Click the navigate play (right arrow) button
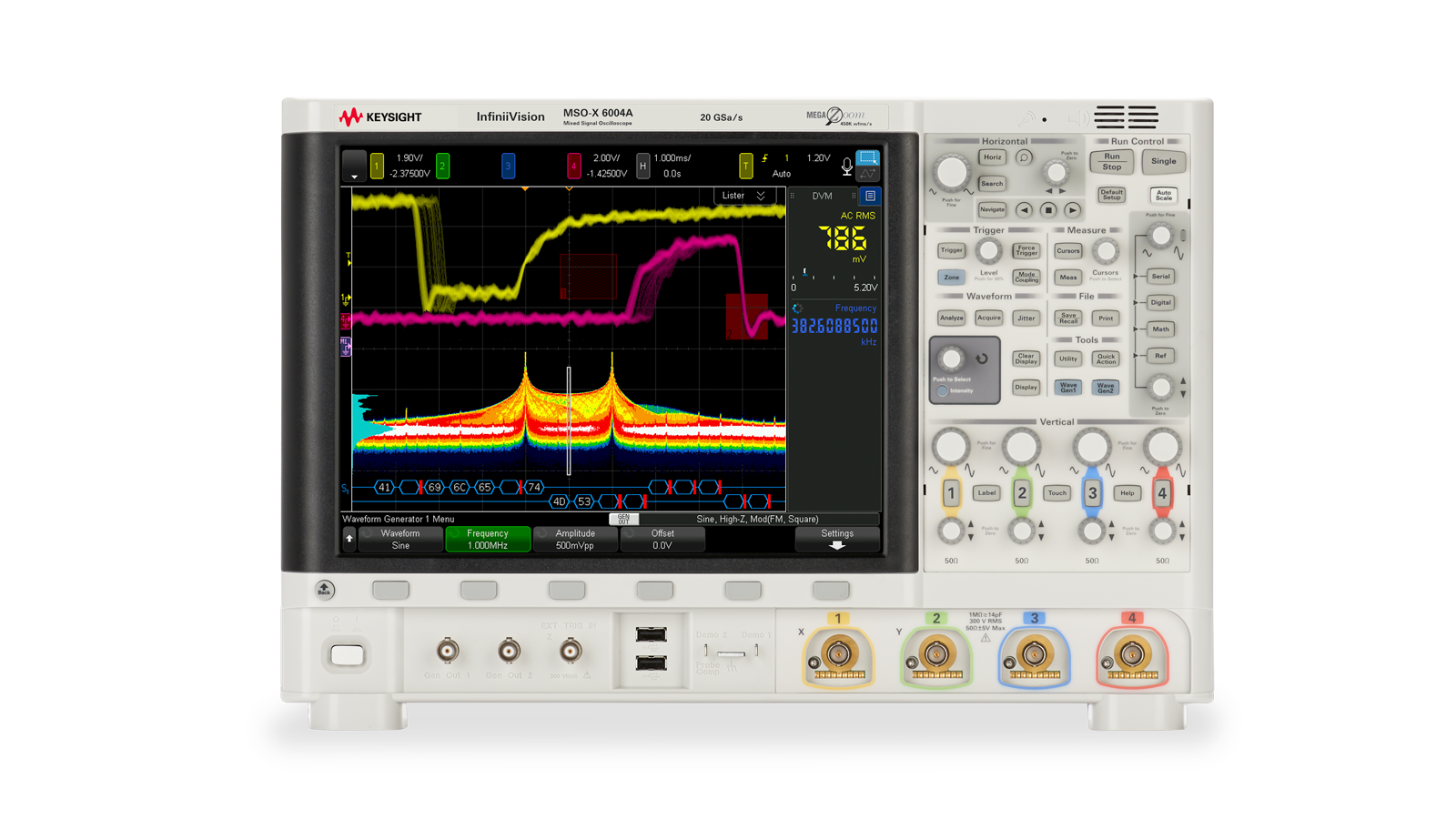 point(1073,210)
